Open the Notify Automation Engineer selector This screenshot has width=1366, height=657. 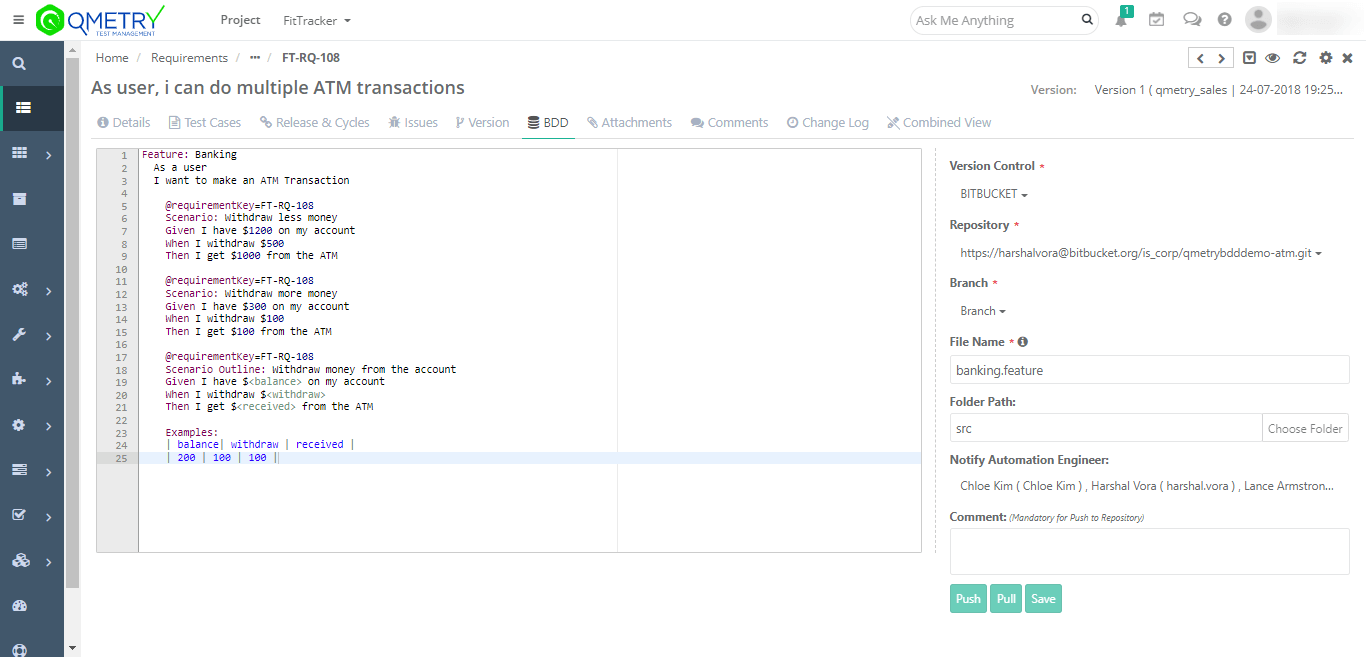click(1147, 486)
